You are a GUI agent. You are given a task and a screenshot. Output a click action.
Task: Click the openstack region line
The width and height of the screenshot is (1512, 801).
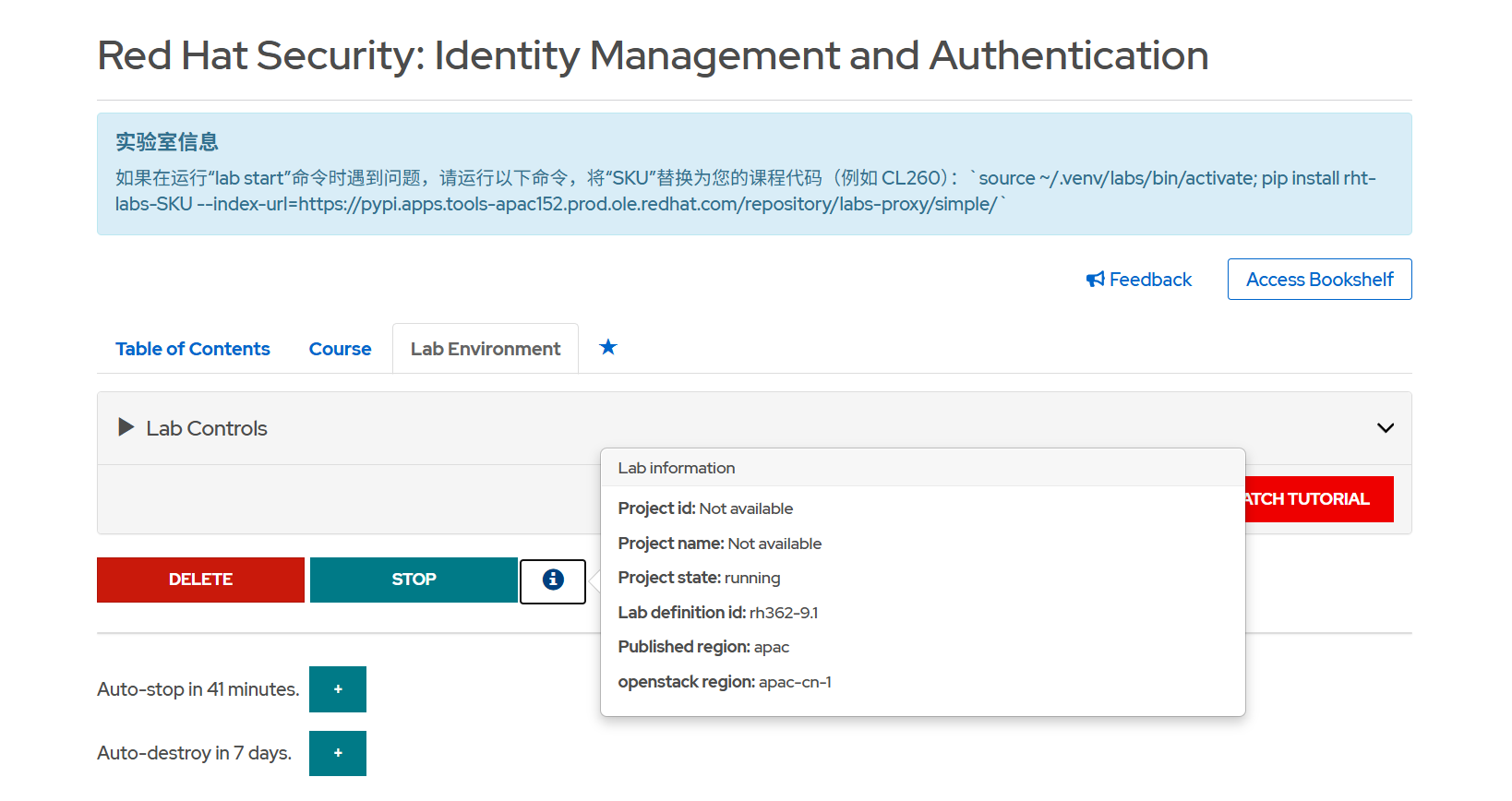(725, 682)
